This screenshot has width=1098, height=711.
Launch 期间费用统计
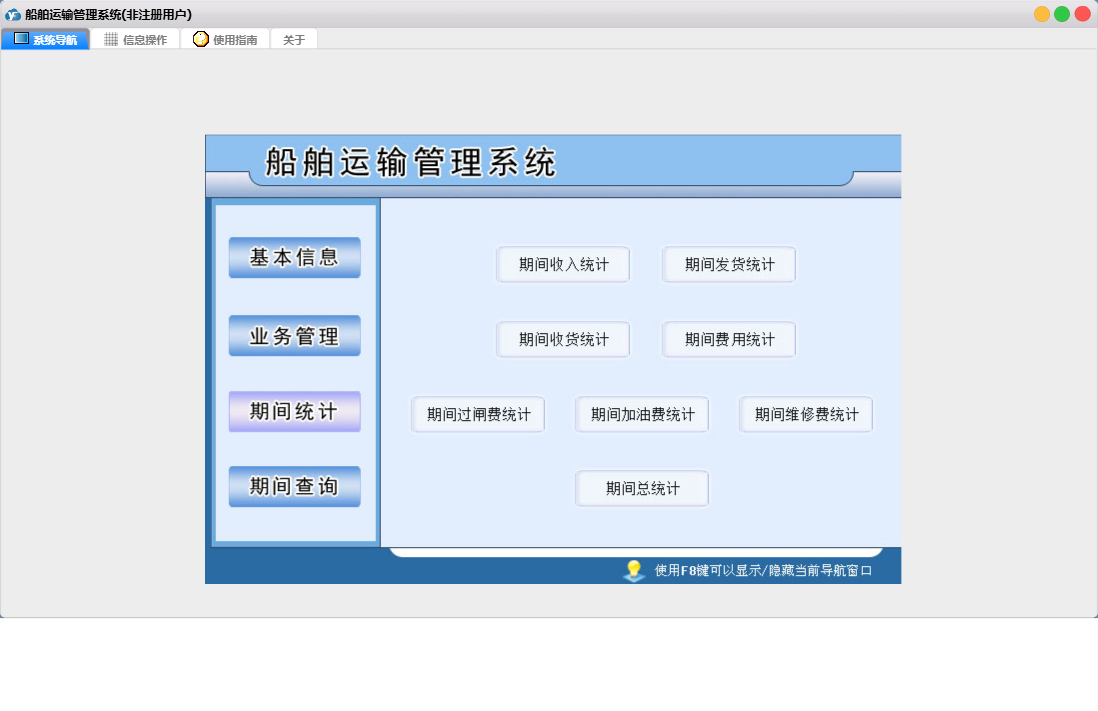pyautogui.click(x=729, y=339)
